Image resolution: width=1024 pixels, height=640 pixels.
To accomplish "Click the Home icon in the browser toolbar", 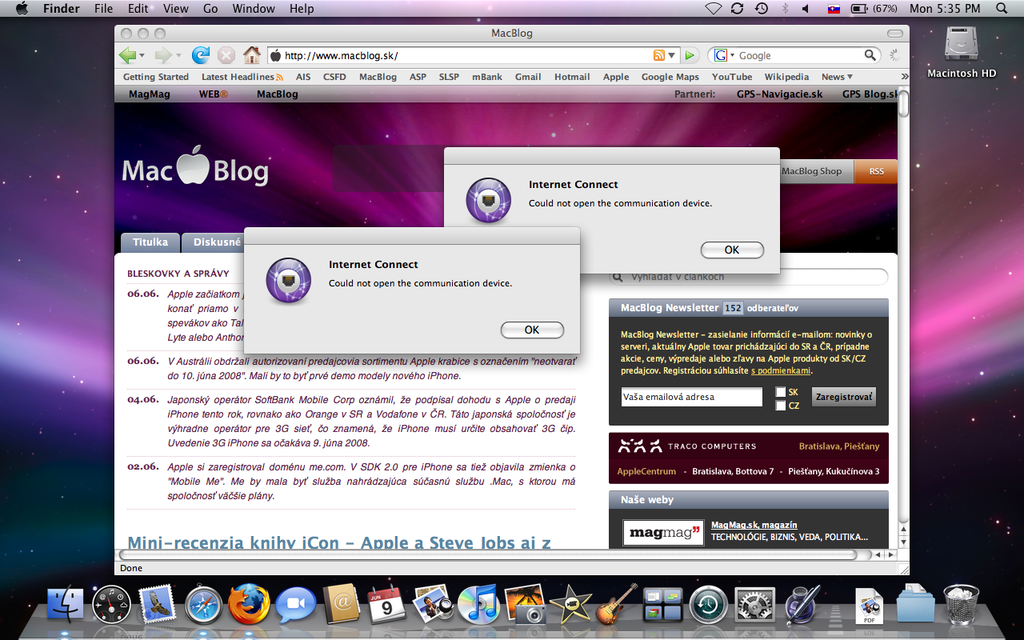I will 252,56.
